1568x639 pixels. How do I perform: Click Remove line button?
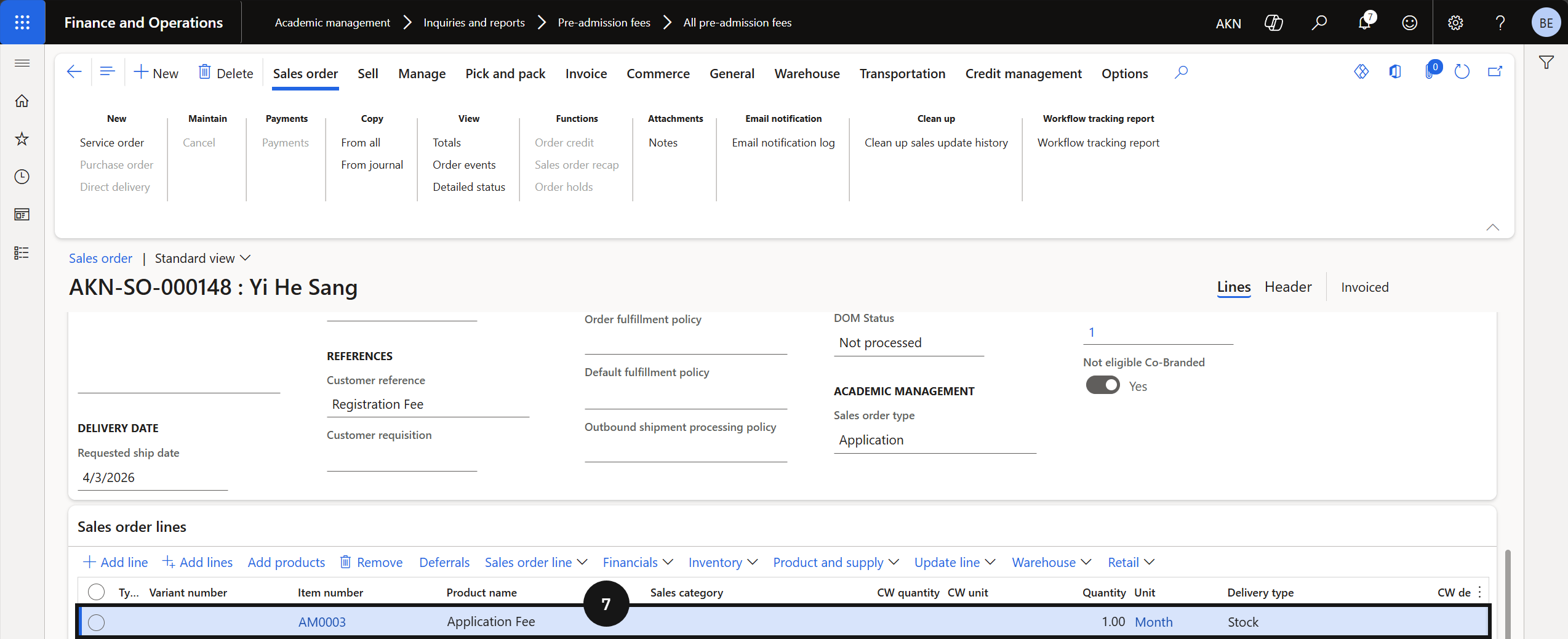pyautogui.click(x=372, y=562)
